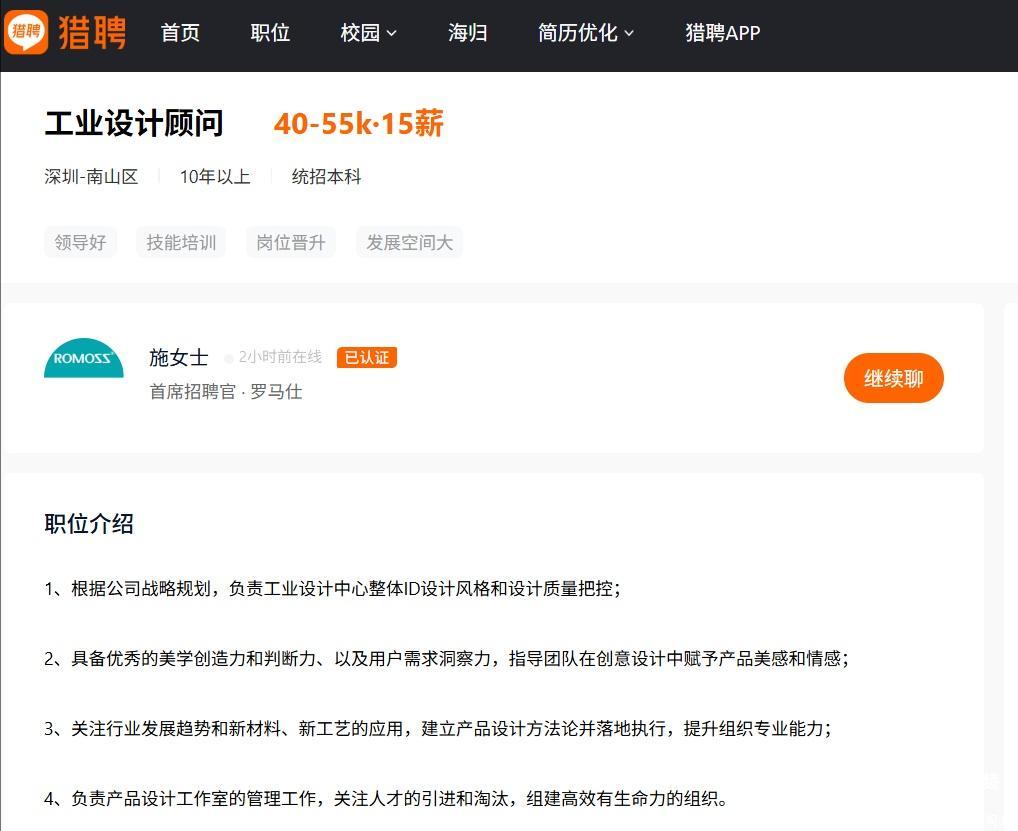This screenshot has width=1018, height=831.
Task: Click the 工业设计顾问 job title
Action: 134,124
